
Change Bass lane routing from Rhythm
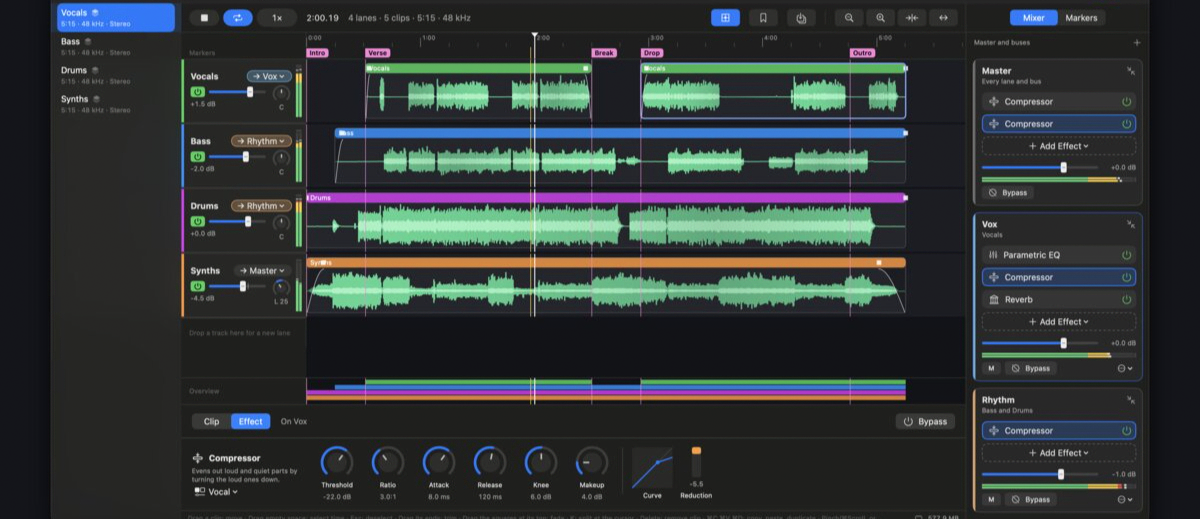point(261,141)
